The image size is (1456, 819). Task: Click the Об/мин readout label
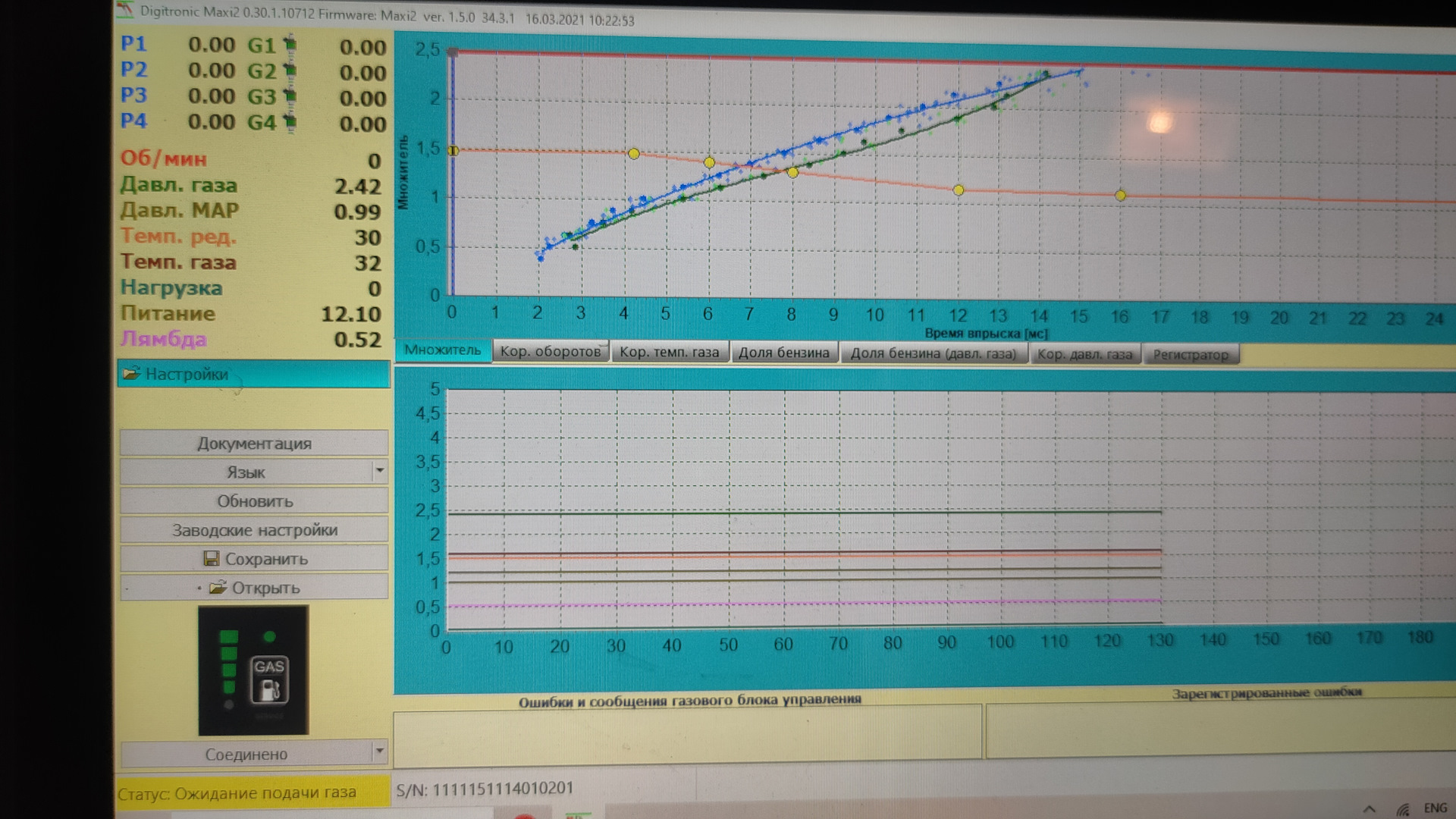pyautogui.click(x=163, y=158)
